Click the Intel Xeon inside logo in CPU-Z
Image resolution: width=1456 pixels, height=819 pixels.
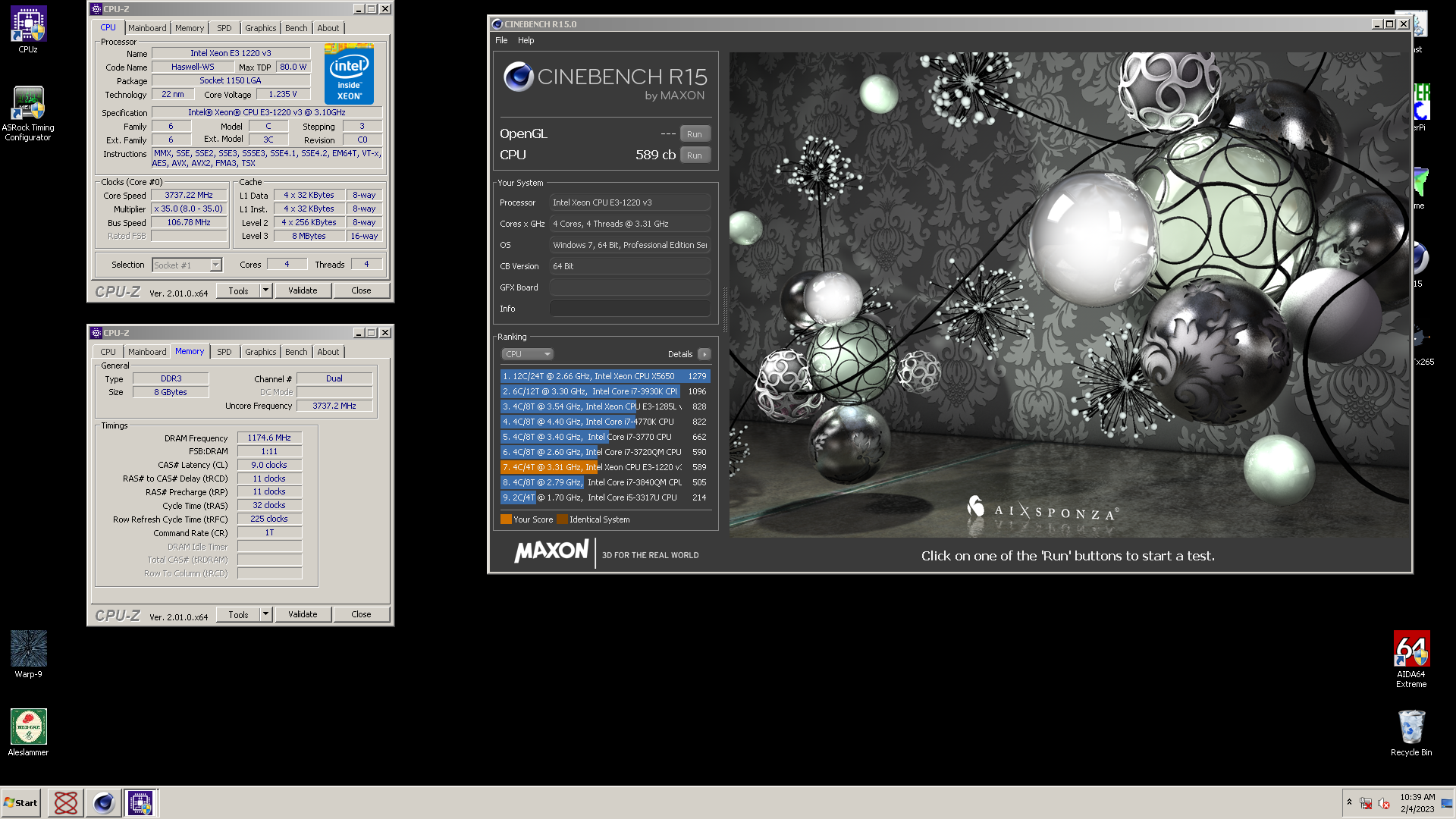coord(349,74)
